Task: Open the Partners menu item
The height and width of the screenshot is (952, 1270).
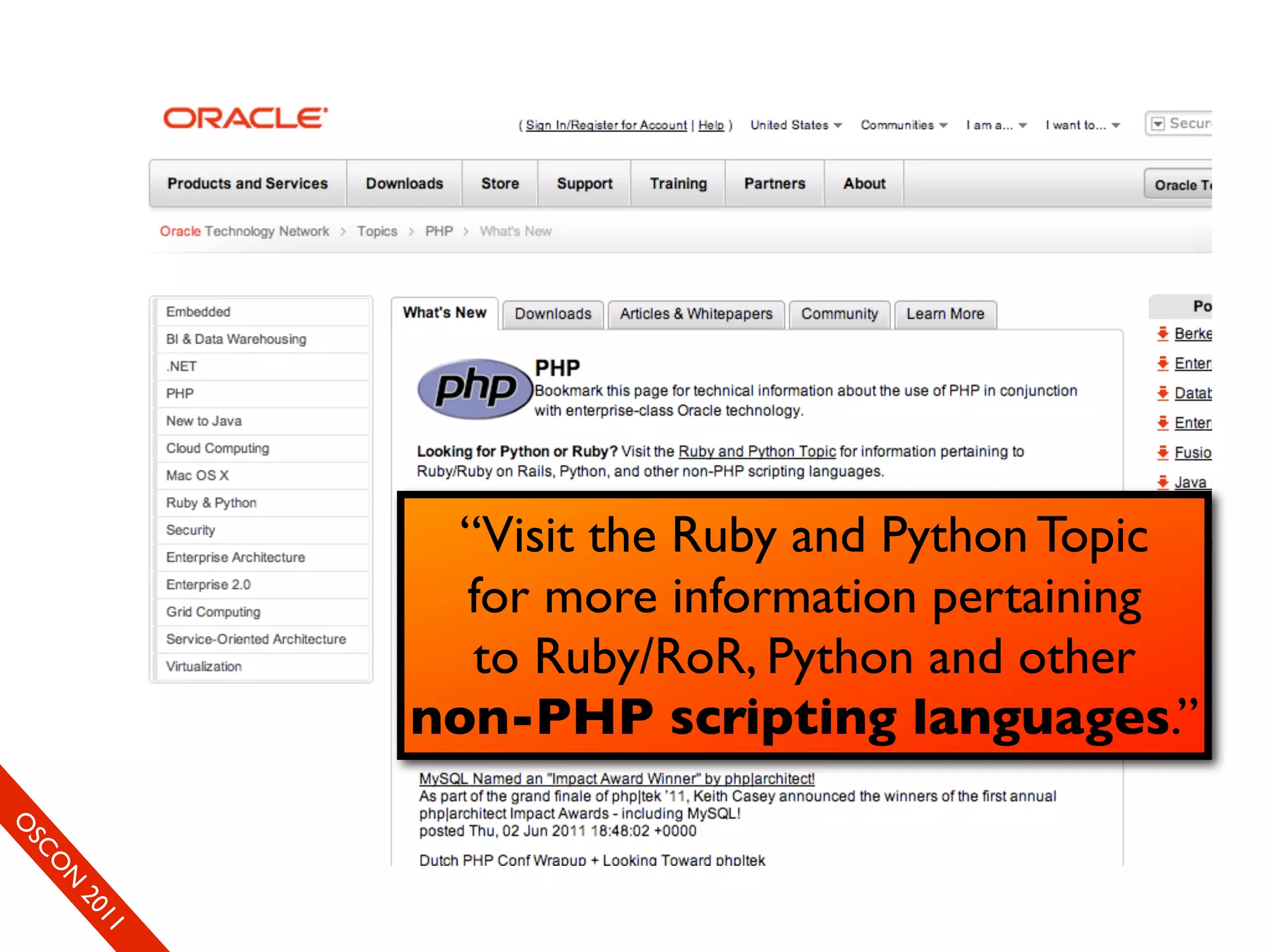Action: [775, 183]
